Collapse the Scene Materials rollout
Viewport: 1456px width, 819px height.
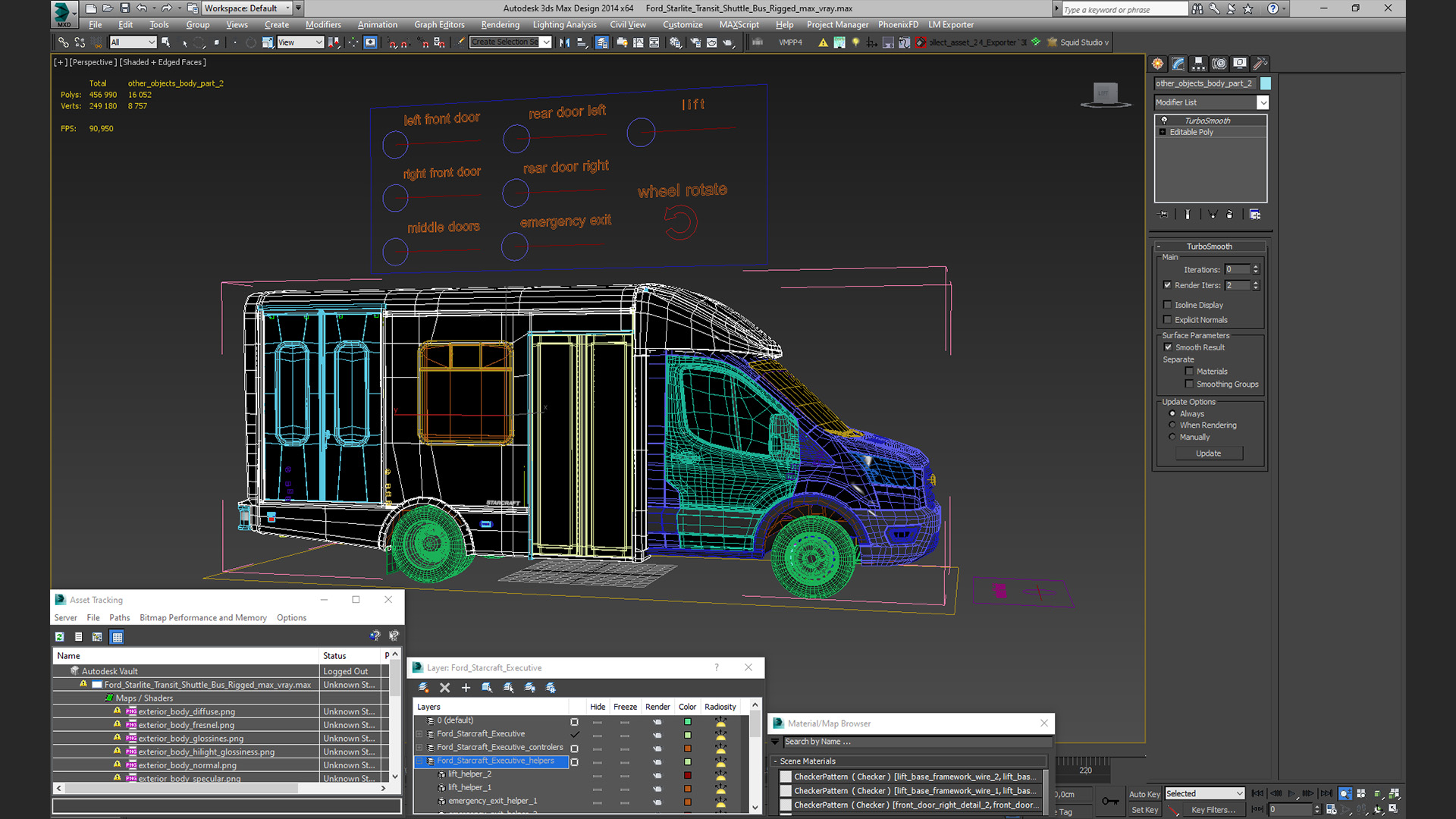click(x=775, y=761)
